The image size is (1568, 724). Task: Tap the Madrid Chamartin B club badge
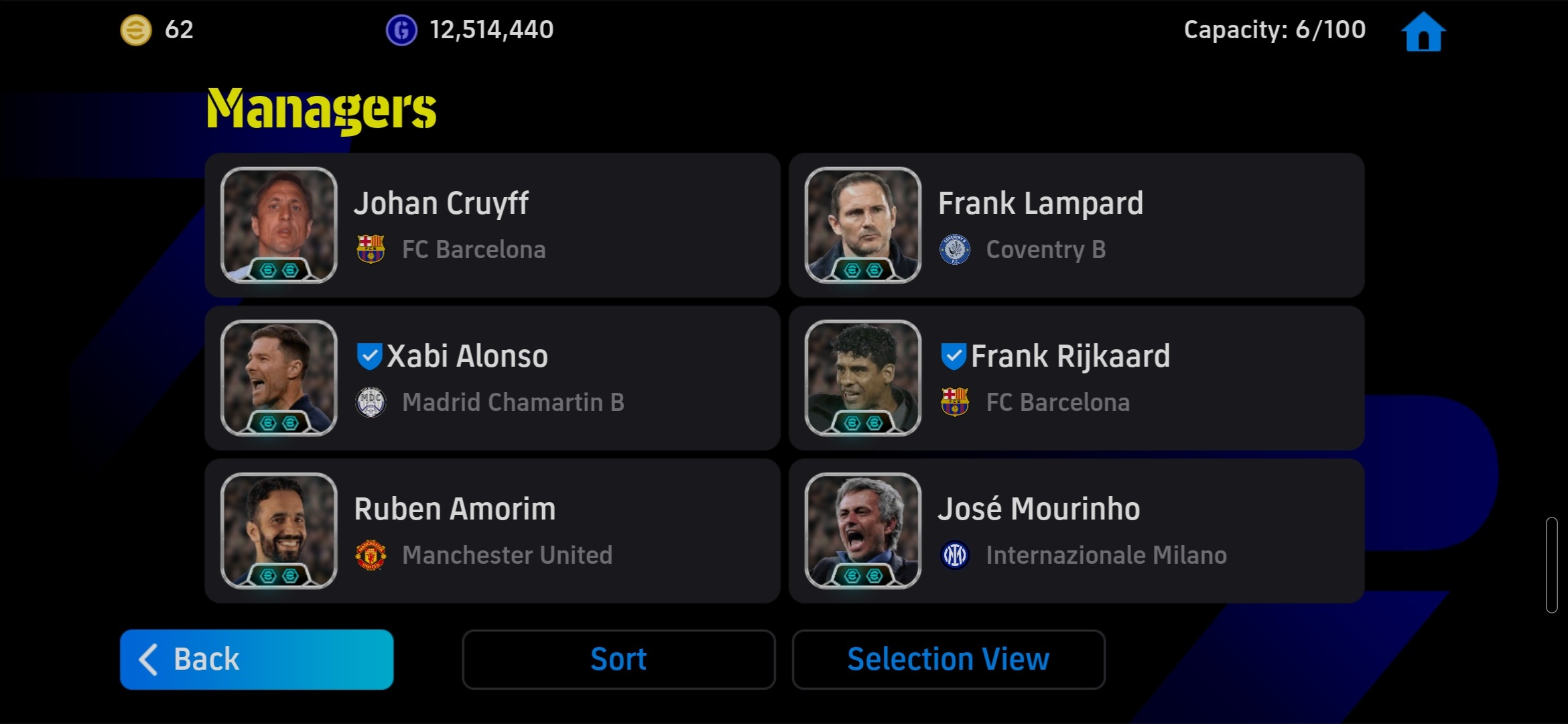tap(371, 402)
